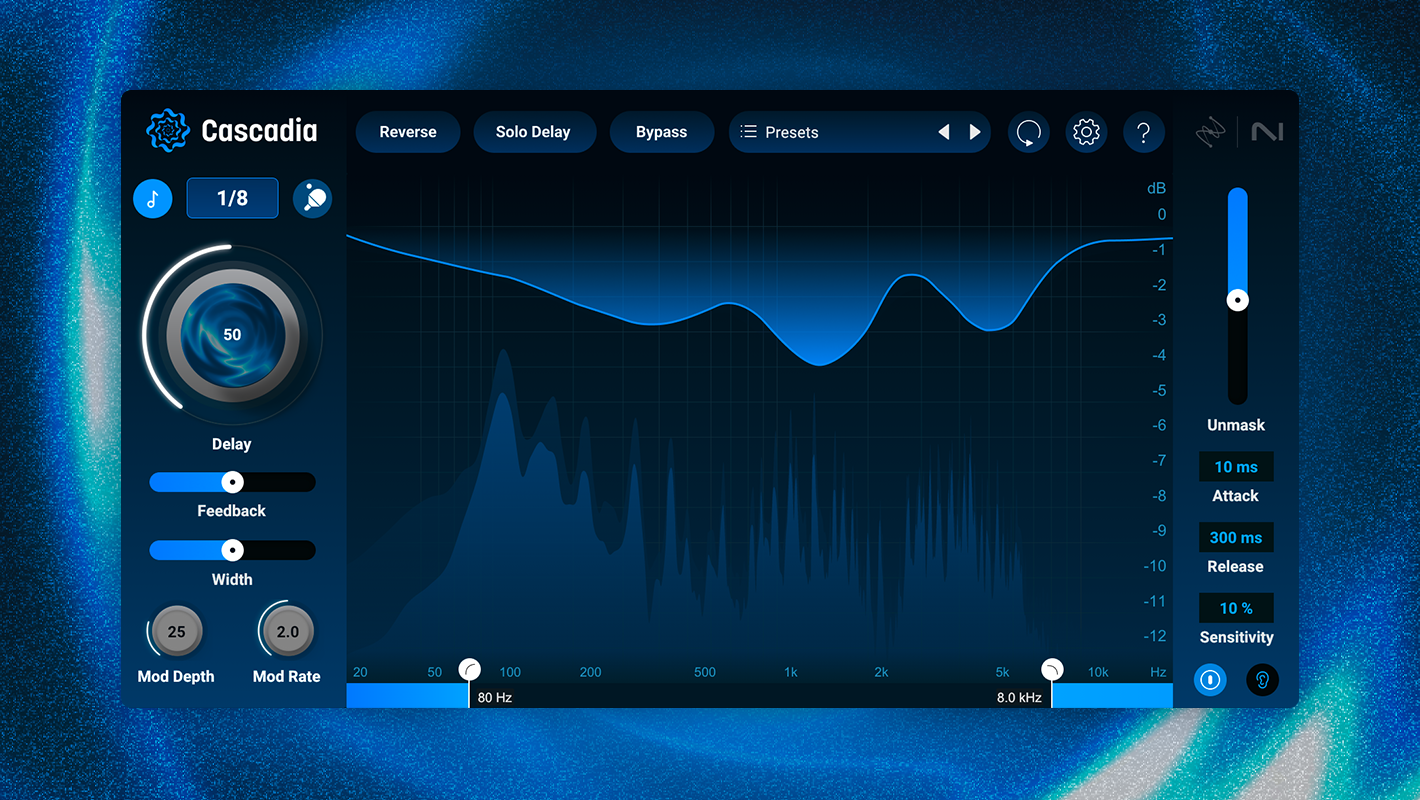Screen dimensions: 1420x800
Task: Click the Delay knob showing 50
Action: click(x=232, y=335)
